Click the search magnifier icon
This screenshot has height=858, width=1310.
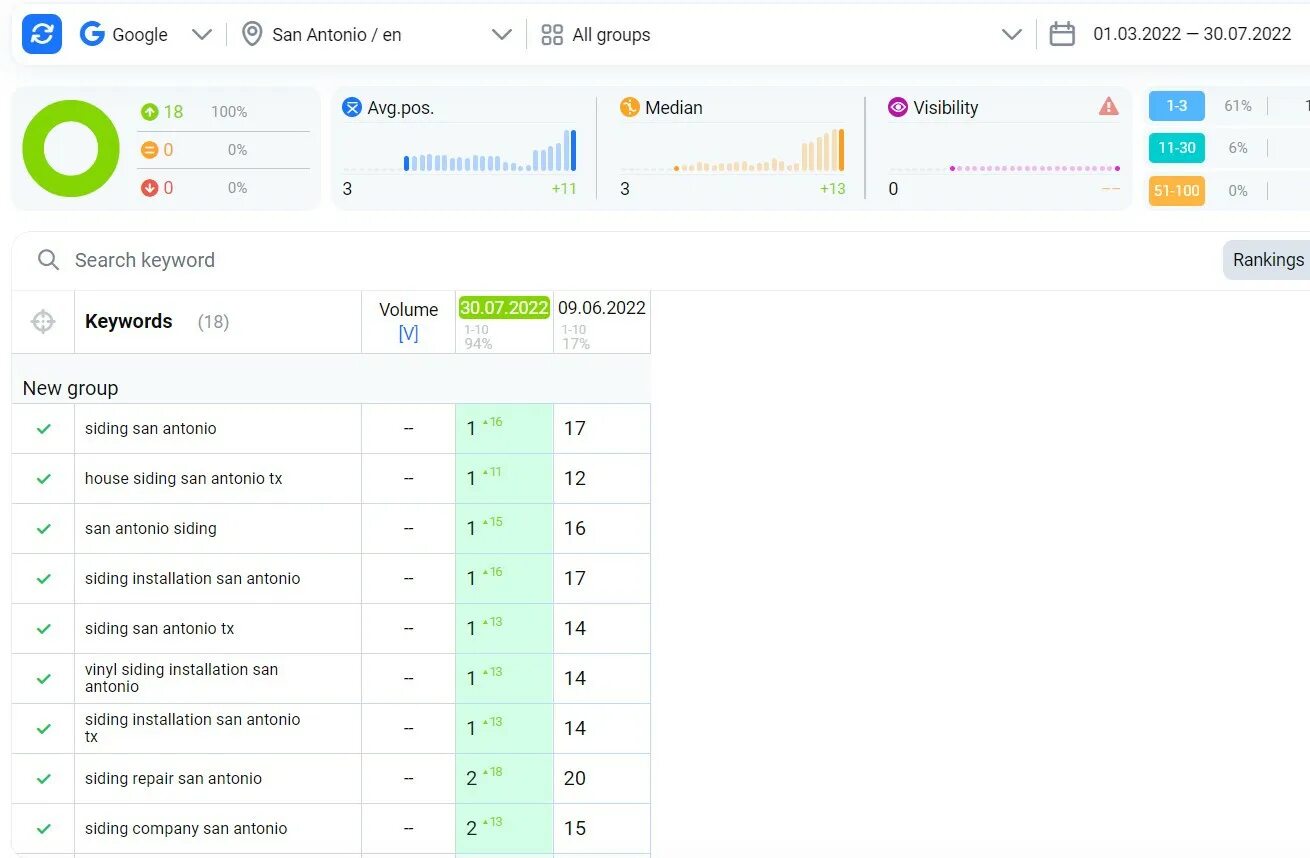click(48, 260)
